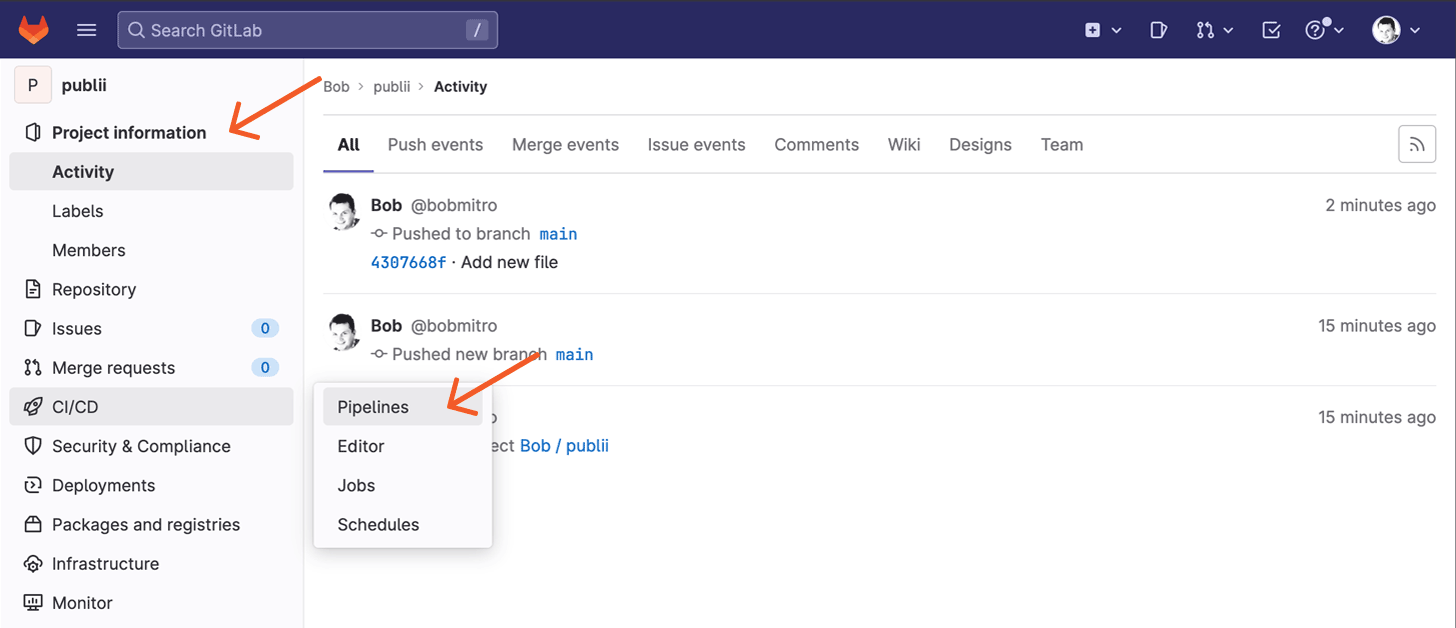
Task: Select Schedules from the CI/CD menu
Action: tap(378, 524)
